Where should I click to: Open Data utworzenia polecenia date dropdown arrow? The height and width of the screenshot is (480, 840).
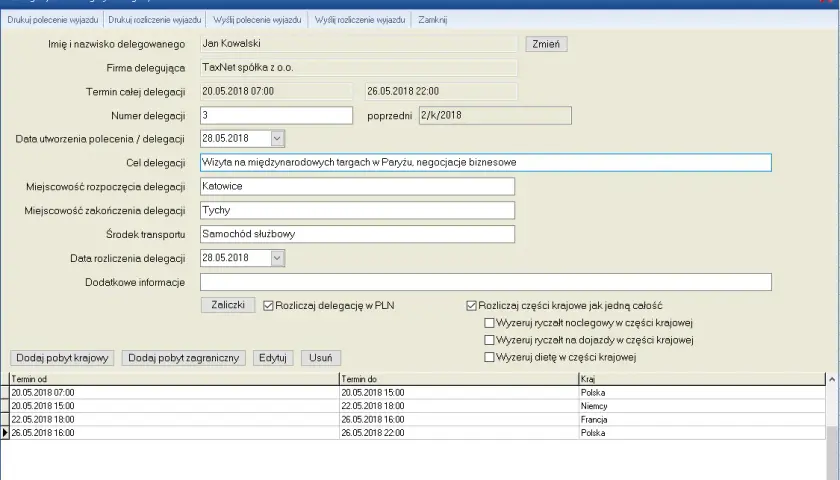(x=277, y=138)
